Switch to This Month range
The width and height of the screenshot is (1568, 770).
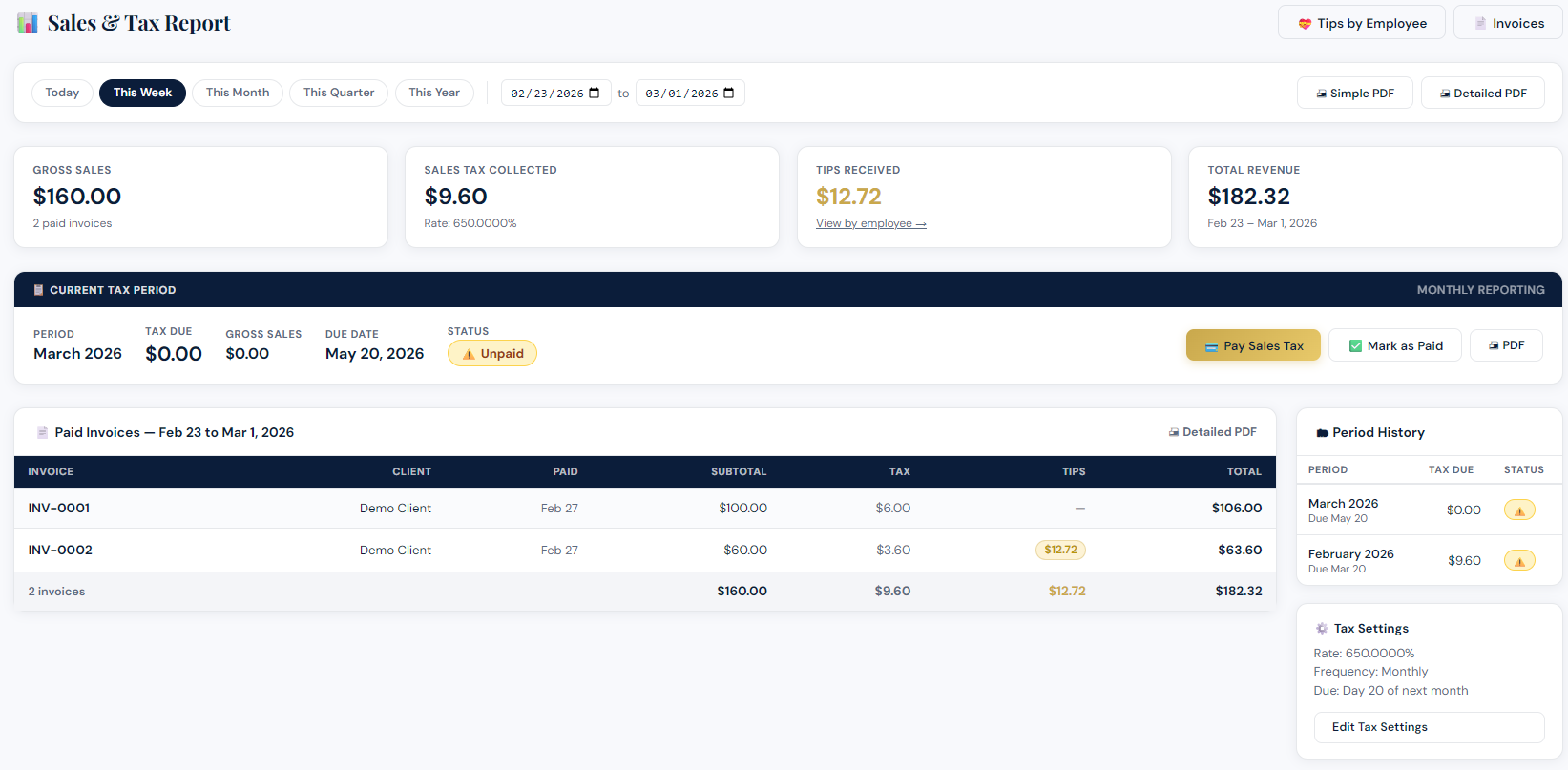click(238, 93)
